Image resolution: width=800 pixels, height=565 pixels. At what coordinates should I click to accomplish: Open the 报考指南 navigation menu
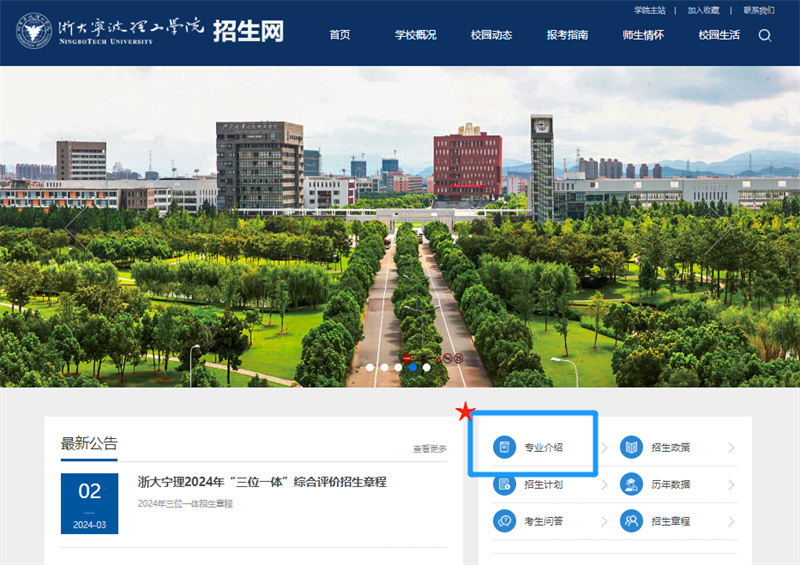coord(567,35)
